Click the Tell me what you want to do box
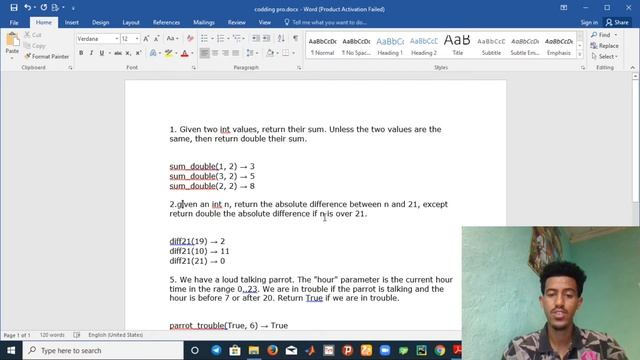640x360 pixels. point(325,22)
